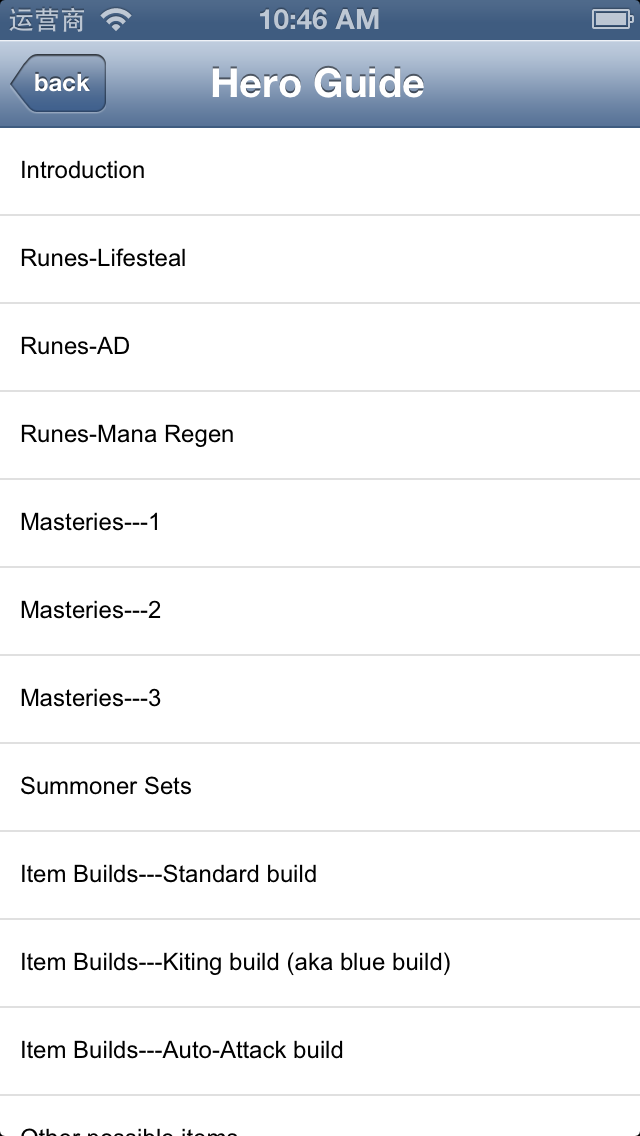Tap the Hero Guide title
Screen dimensions: 640x1136
pos(317,83)
